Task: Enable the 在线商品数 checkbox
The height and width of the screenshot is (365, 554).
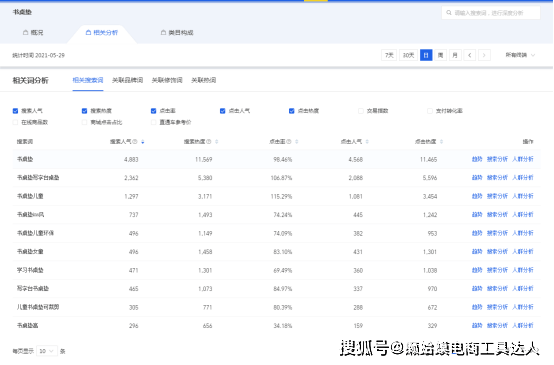Action: (x=15, y=122)
